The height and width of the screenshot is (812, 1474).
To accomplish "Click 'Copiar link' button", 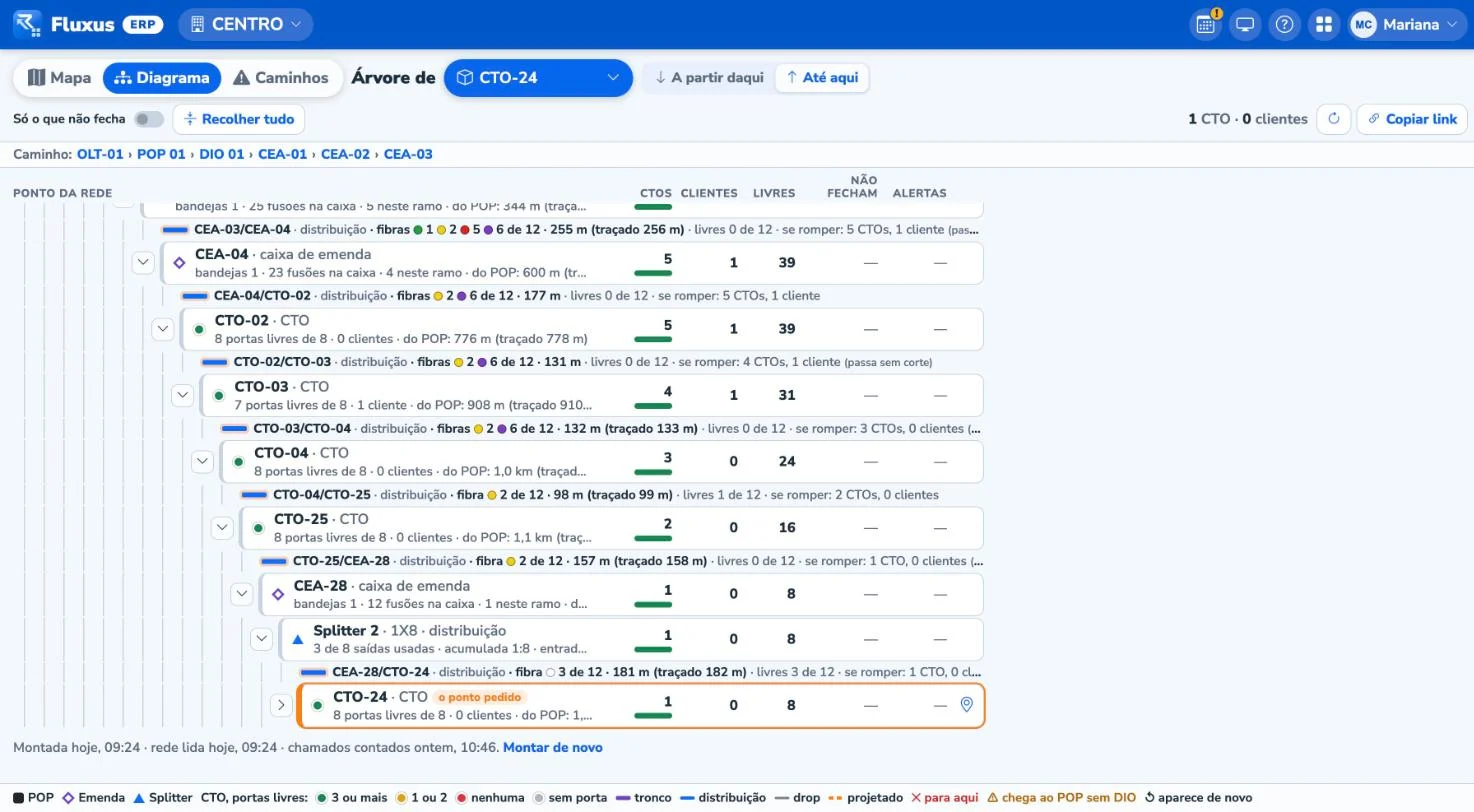I will 1411,119.
